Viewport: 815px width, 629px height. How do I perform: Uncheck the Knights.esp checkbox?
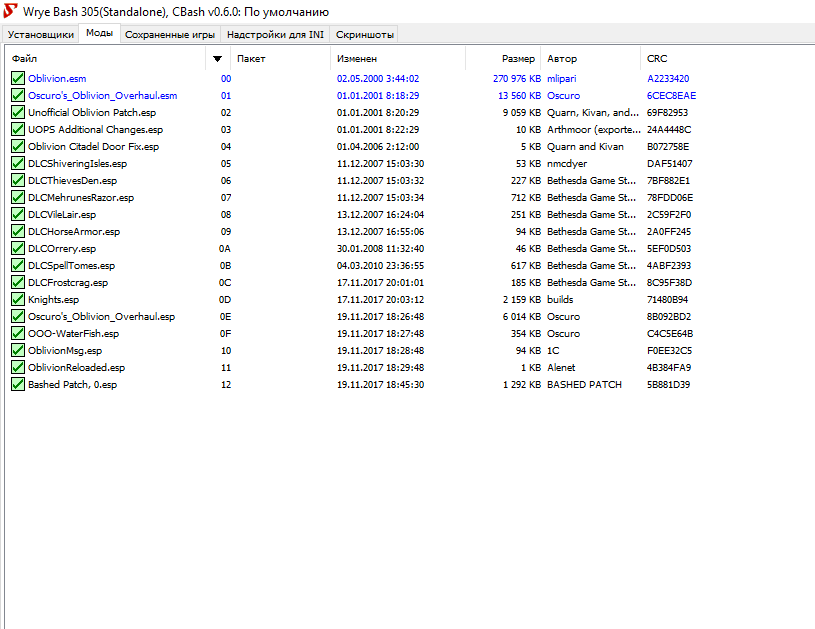click(18, 299)
